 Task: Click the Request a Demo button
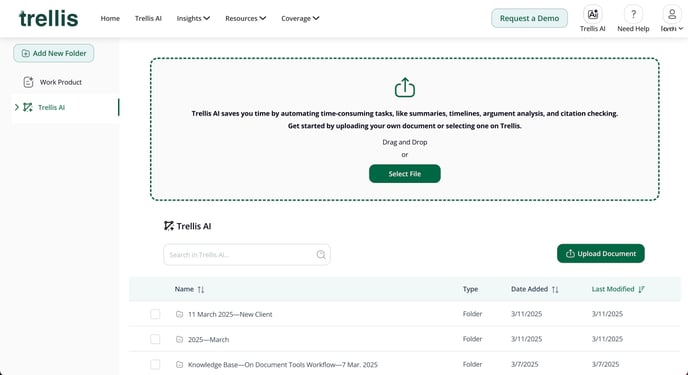pyautogui.click(x=529, y=18)
